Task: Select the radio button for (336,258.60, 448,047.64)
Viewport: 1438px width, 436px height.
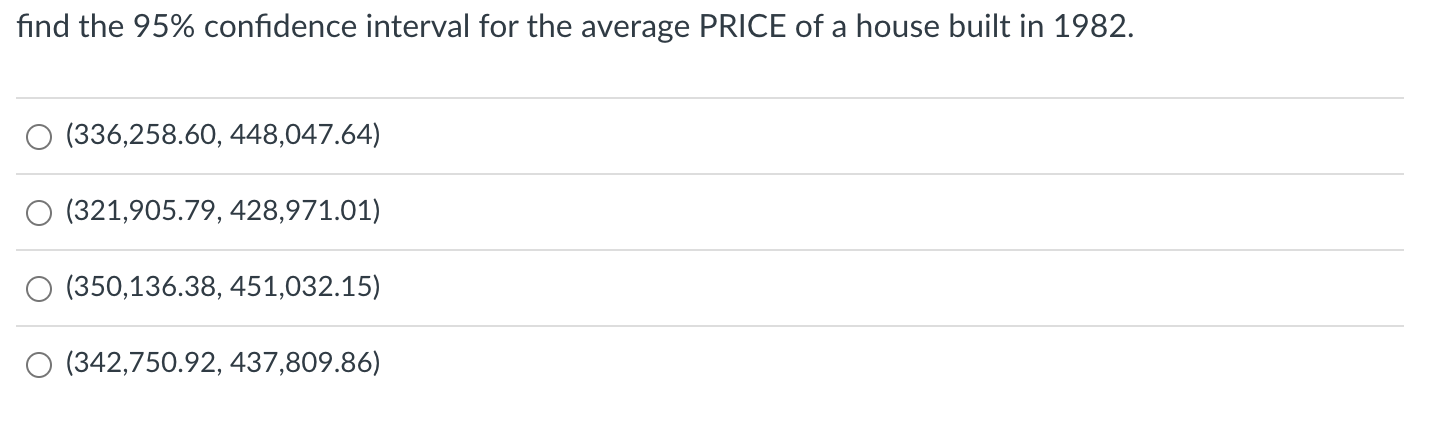Action: click(39, 136)
